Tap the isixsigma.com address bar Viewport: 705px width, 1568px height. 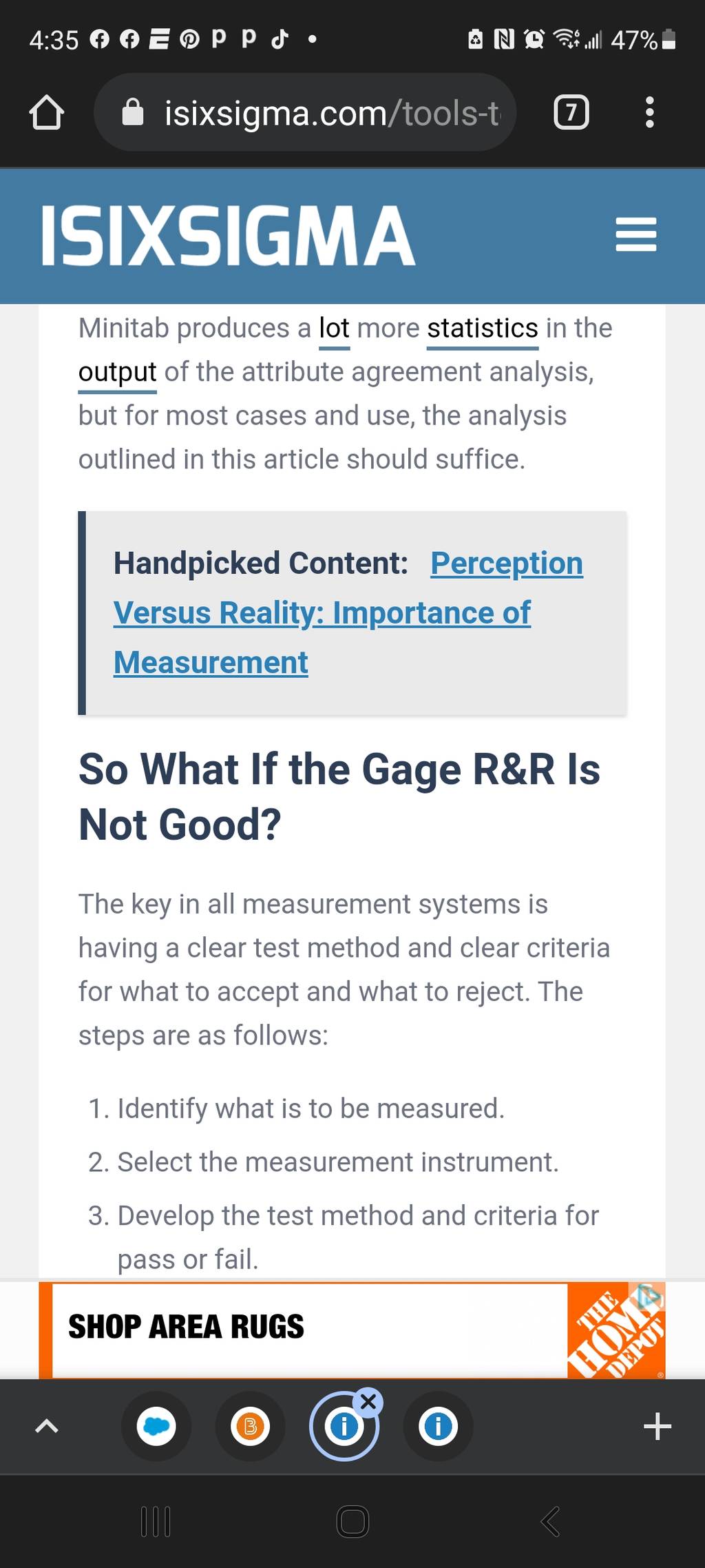pyautogui.click(x=305, y=112)
